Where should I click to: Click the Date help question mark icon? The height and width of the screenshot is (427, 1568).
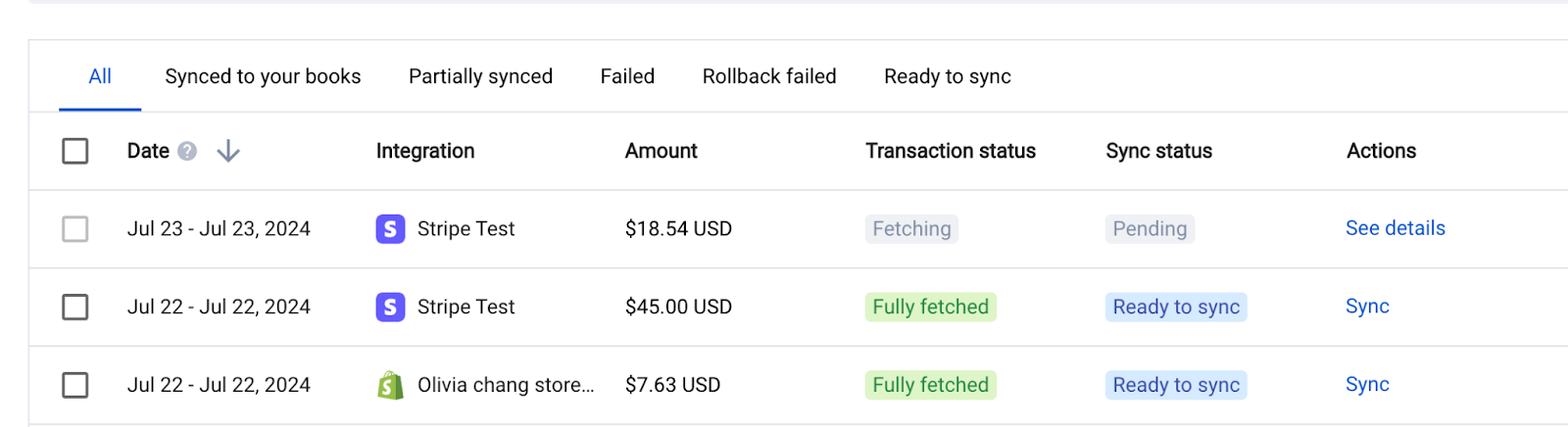coord(187,151)
